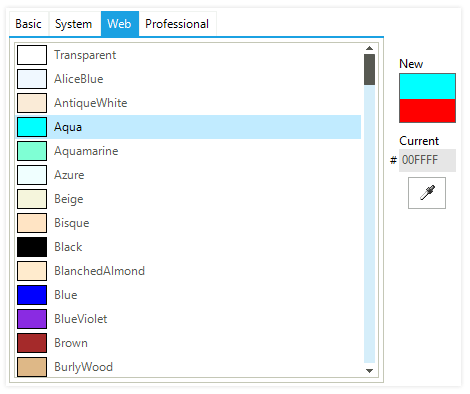Click the cyan Aqua swatch square
The image size is (470, 394).
[32, 127]
